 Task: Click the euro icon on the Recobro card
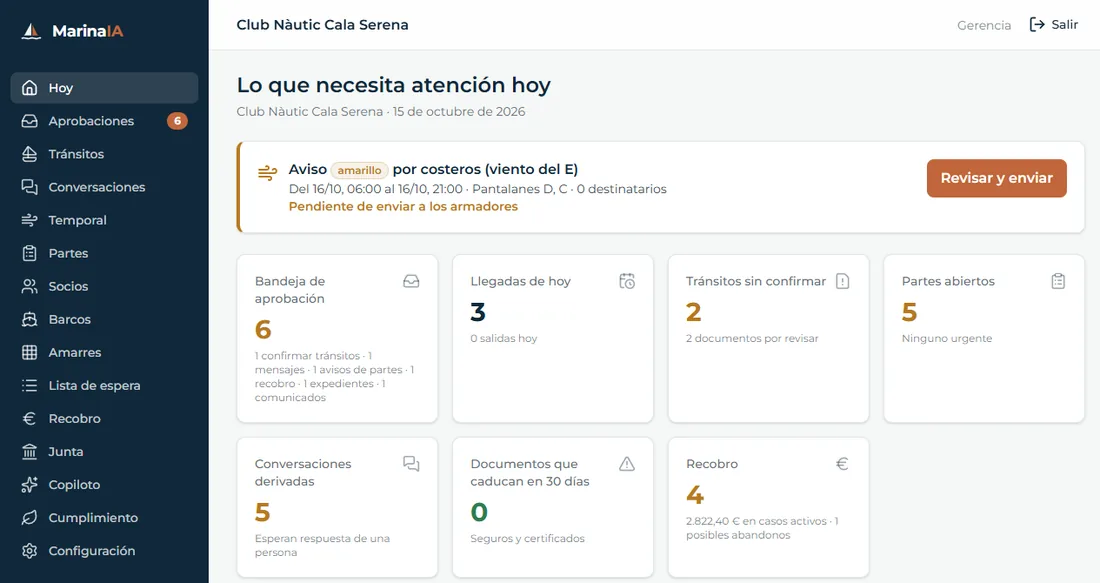(x=843, y=464)
